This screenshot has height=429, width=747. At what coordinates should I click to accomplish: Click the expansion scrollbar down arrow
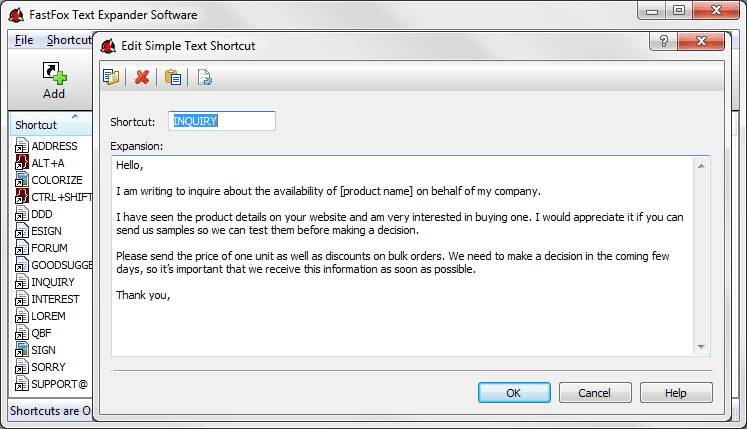[x=702, y=347]
